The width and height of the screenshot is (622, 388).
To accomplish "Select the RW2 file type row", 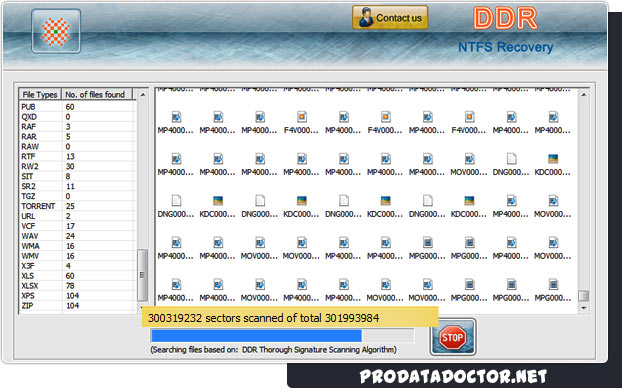I will (x=77, y=166).
